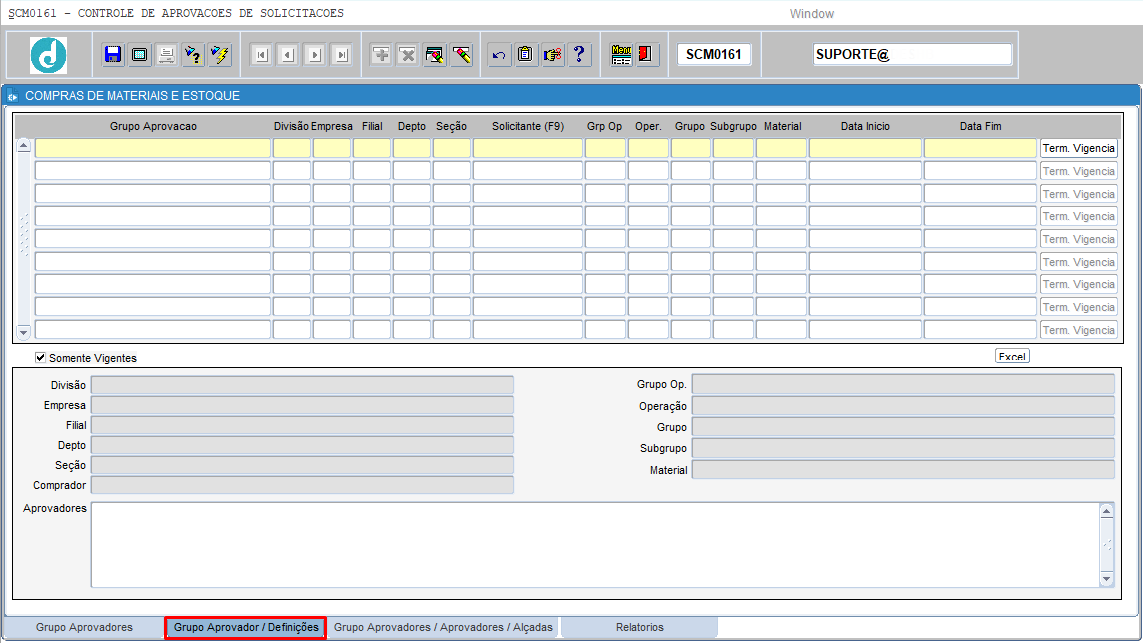Click the Enter Query flashlight-question icon
This screenshot has width=1143, height=643.
(193, 55)
